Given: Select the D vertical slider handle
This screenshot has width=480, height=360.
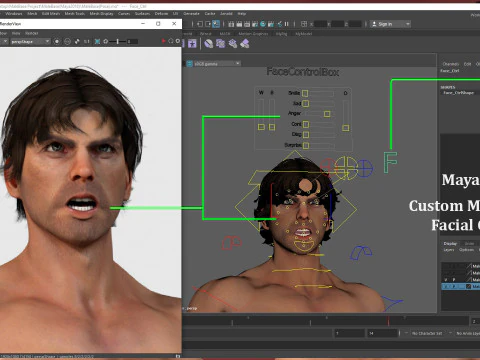Looking at the screenshot, I should click(x=346, y=128).
